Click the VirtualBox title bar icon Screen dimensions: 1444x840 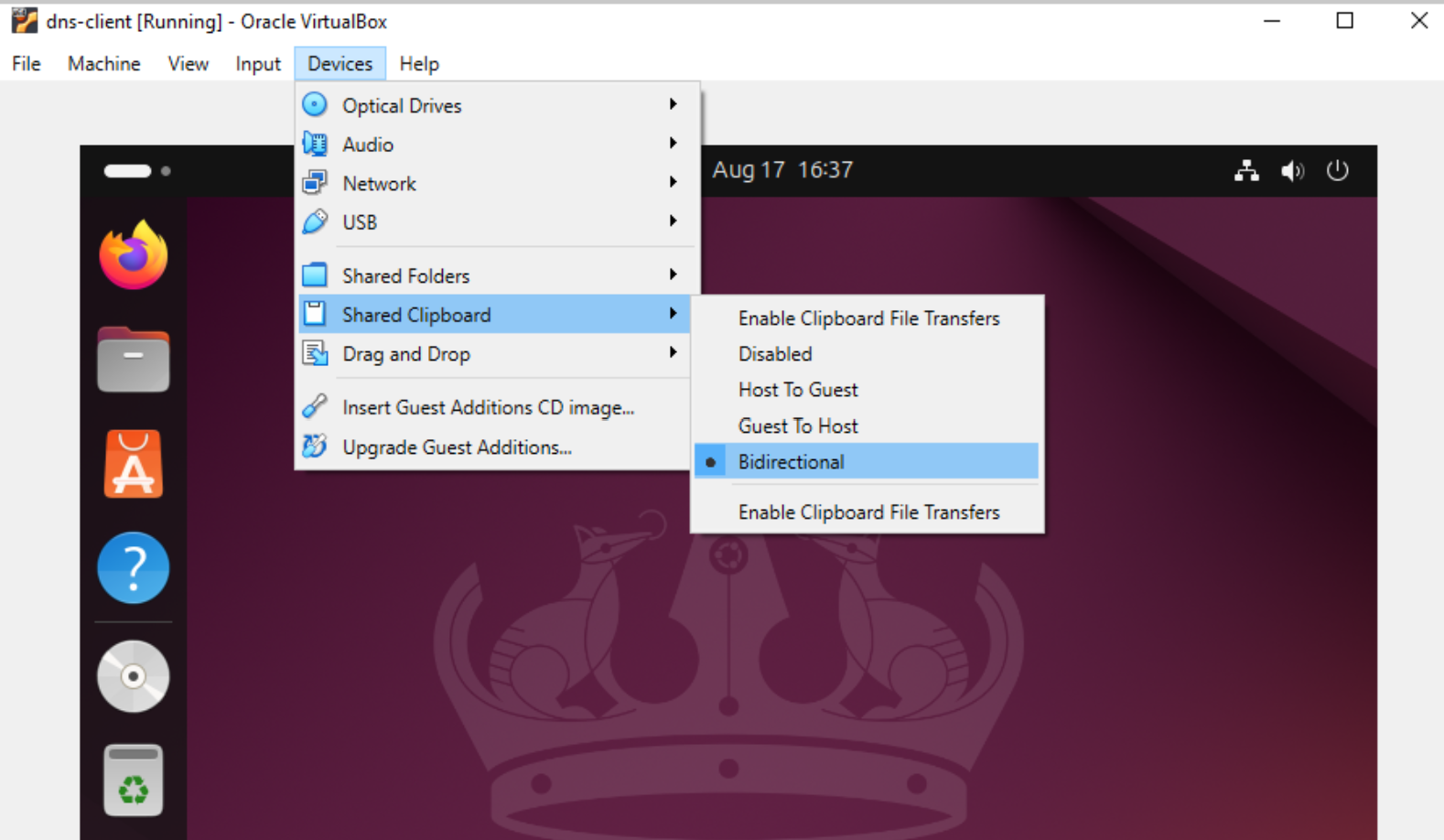pyautogui.click(x=24, y=20)
